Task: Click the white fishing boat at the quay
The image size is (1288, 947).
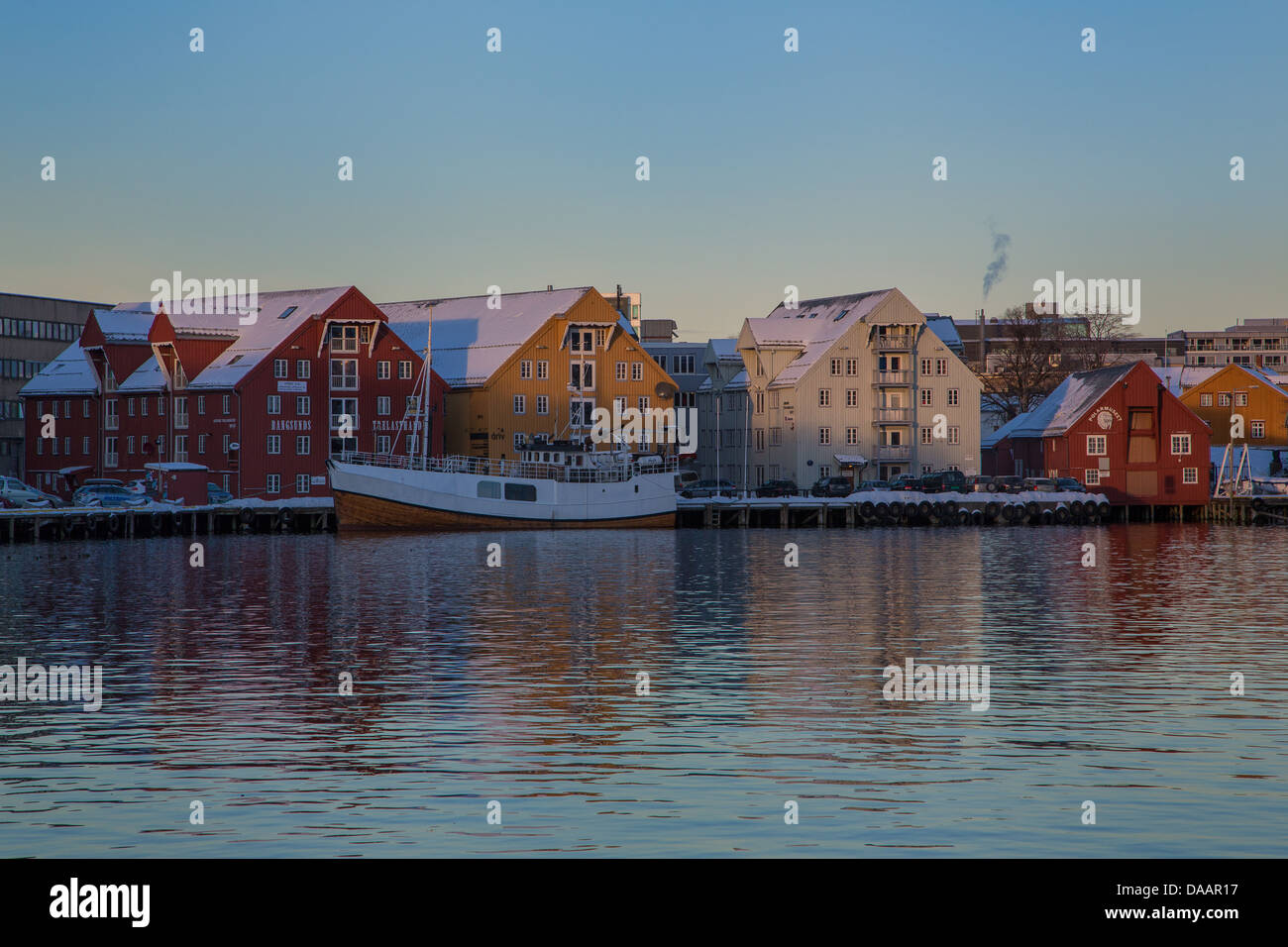Action: tap(504, 484)
